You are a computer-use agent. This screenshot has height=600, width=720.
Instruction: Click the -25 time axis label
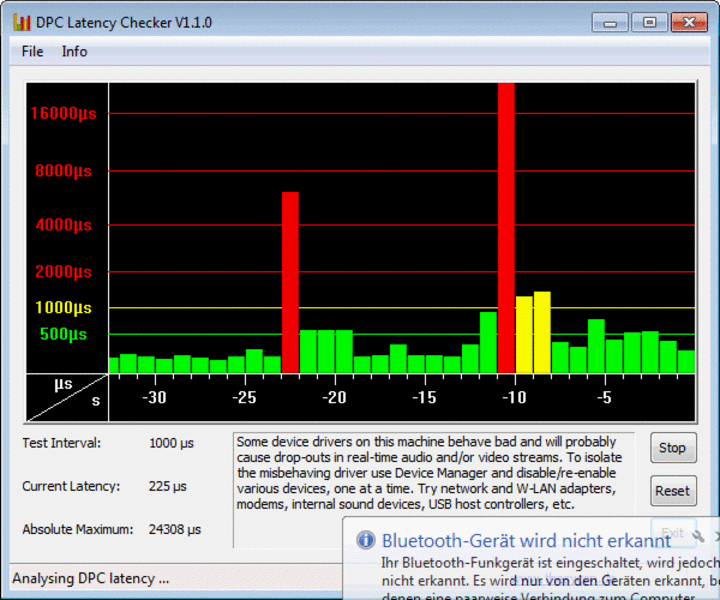(244, 397)
